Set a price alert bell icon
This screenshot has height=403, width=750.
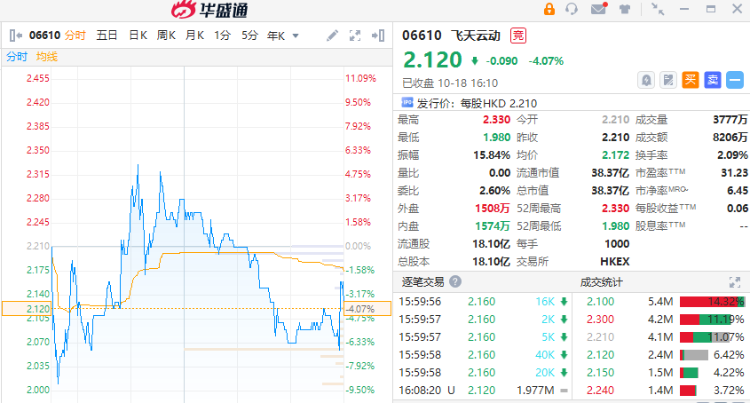pyautogui.click(x=646, y=80)
